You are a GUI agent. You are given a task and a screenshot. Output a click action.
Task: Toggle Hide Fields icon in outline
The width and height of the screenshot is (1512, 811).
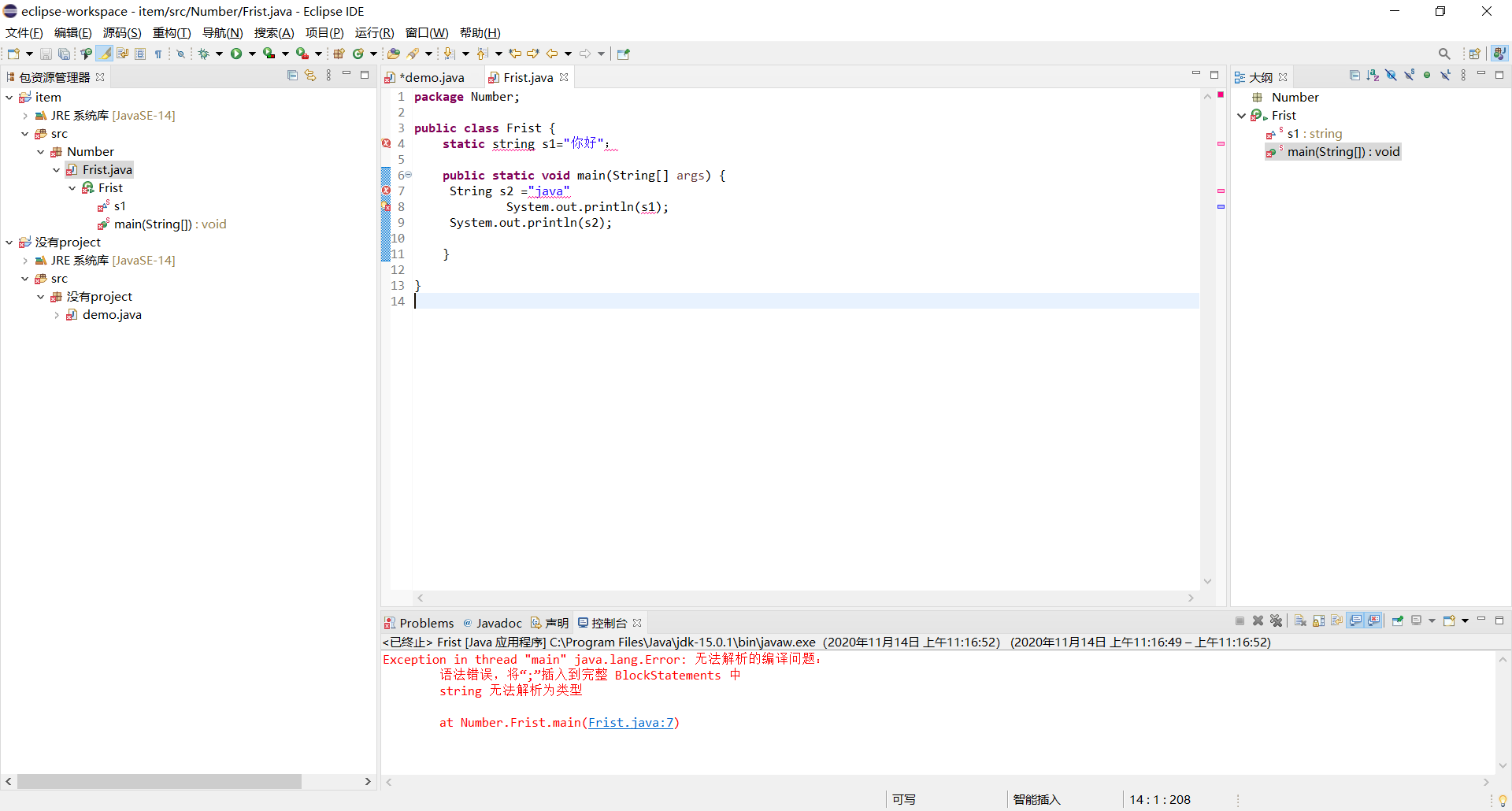pos(1391,76)
